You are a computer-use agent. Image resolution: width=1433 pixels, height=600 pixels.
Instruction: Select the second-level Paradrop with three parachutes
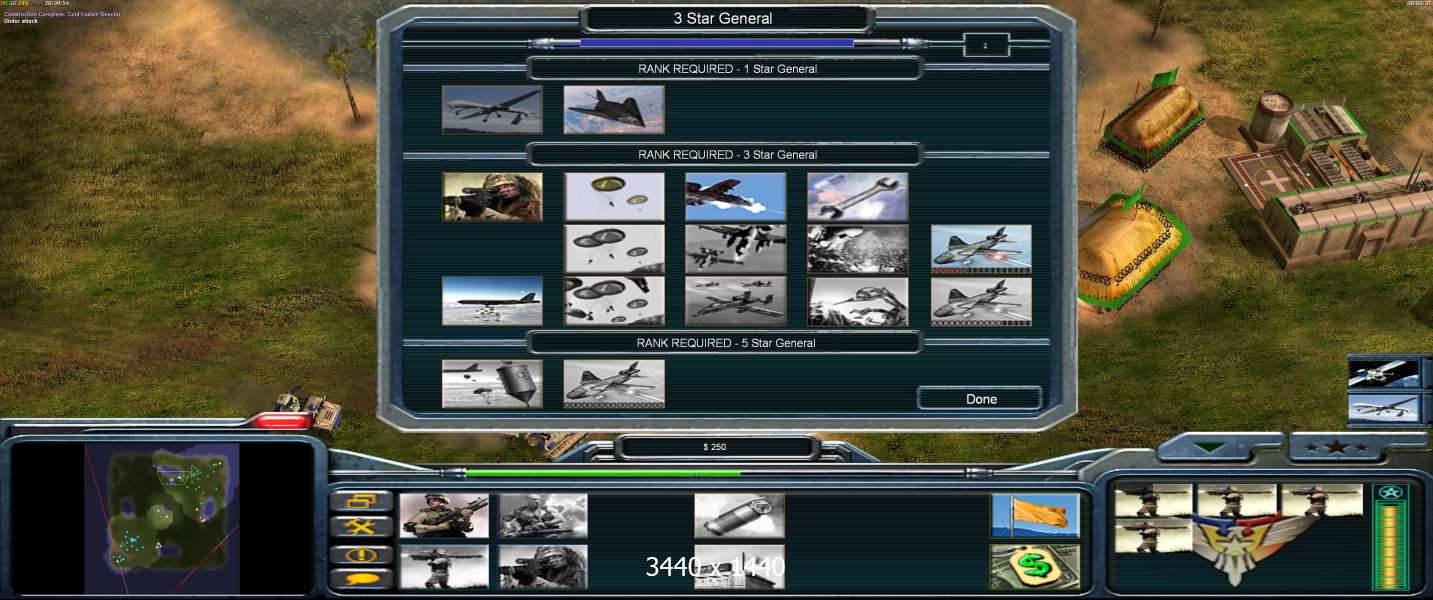point(614,249)
